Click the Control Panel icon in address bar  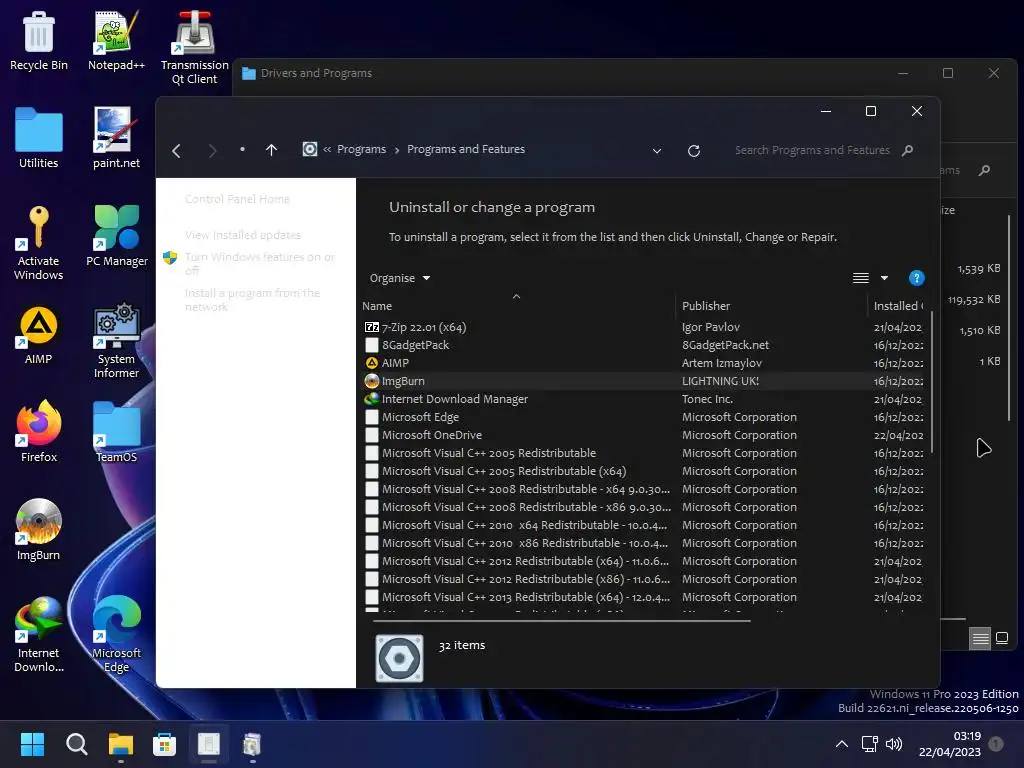[310, 150]
